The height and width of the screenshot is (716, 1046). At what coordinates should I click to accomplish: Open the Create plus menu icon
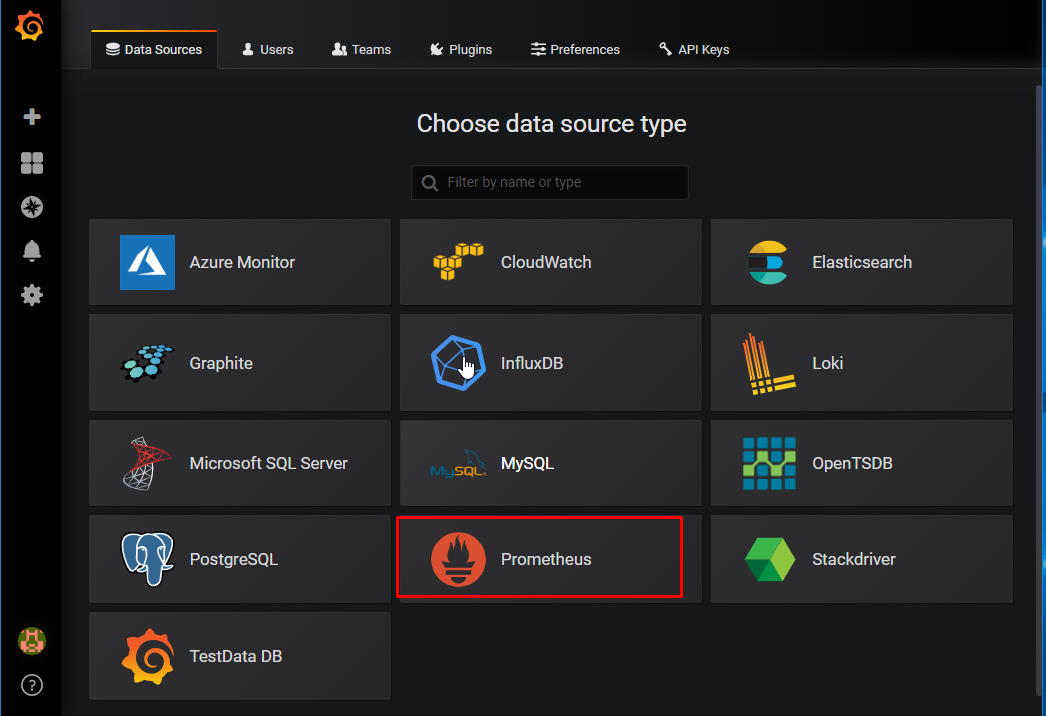click(x=32, y=117)
